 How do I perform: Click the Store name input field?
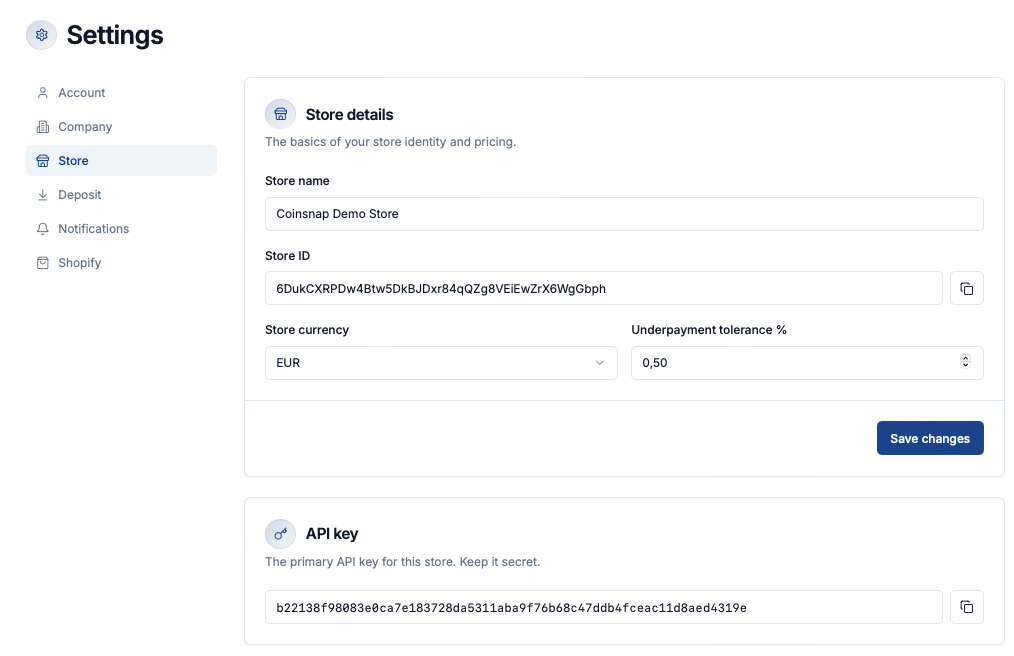tap(624, 214)
